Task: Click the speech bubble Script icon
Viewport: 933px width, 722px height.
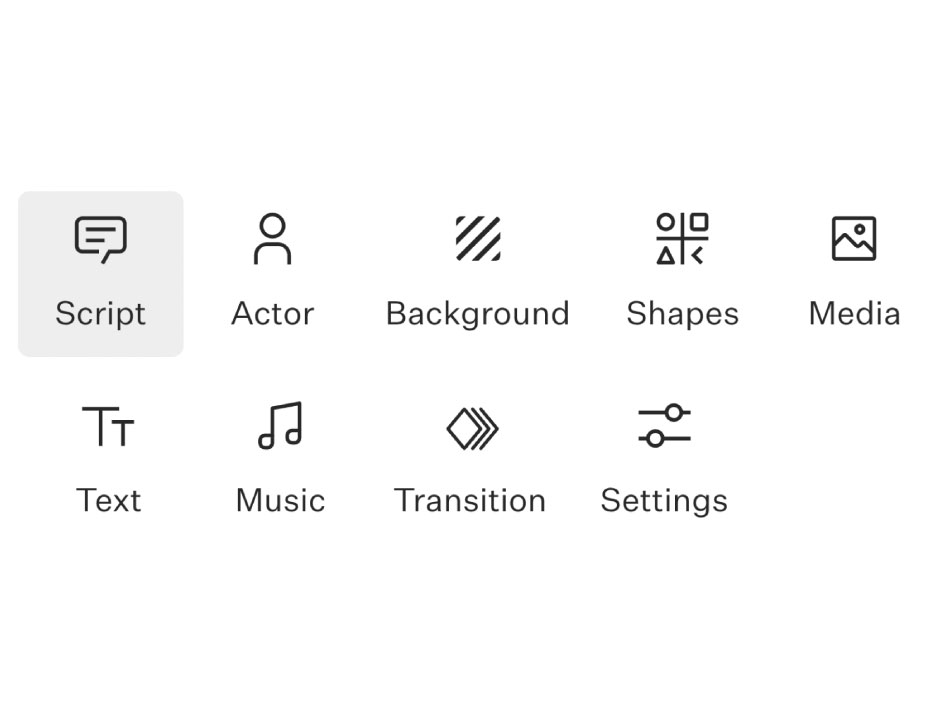Action: (x=100, y=238)
